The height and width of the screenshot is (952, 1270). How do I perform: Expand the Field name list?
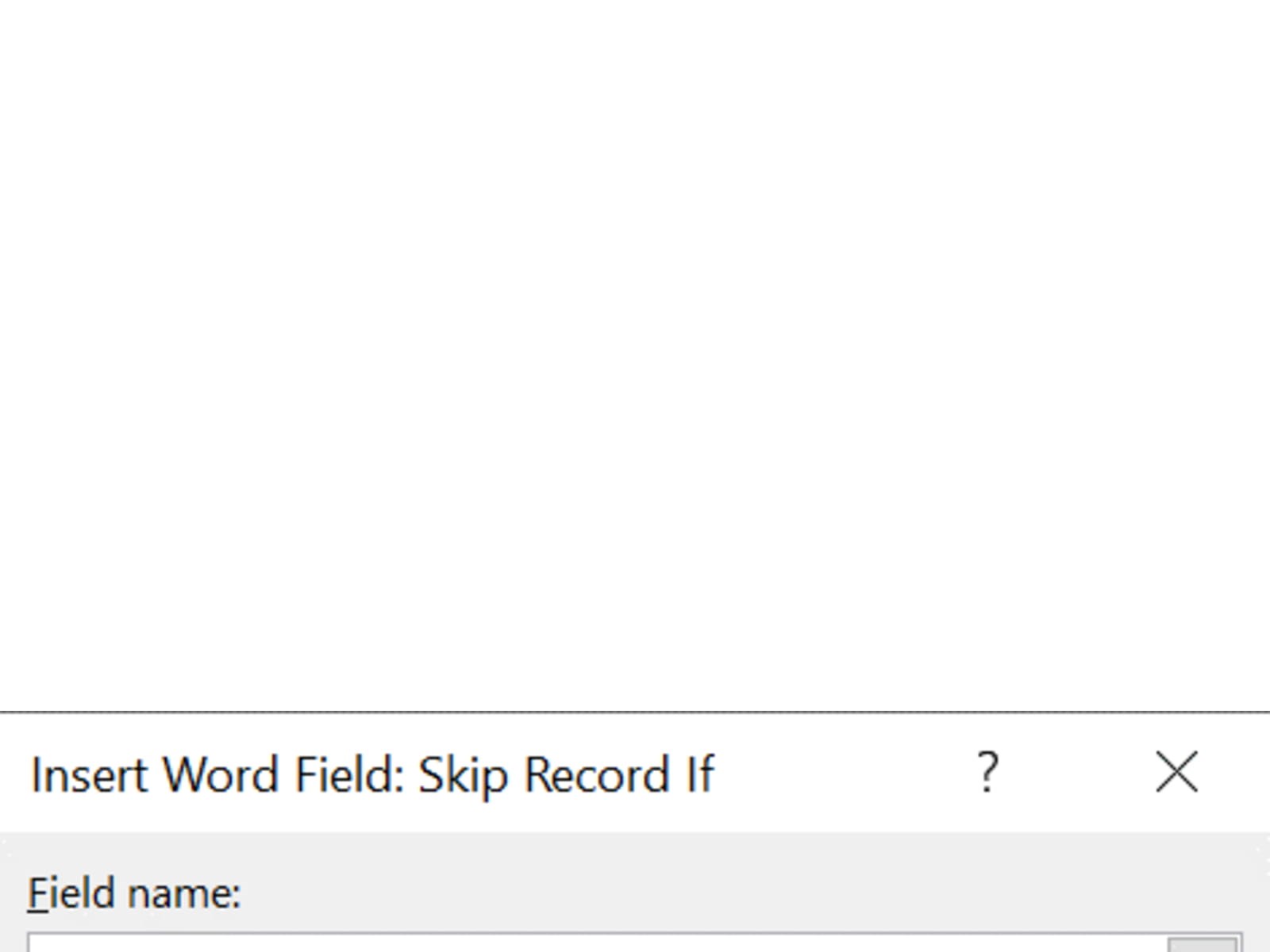1203,944
